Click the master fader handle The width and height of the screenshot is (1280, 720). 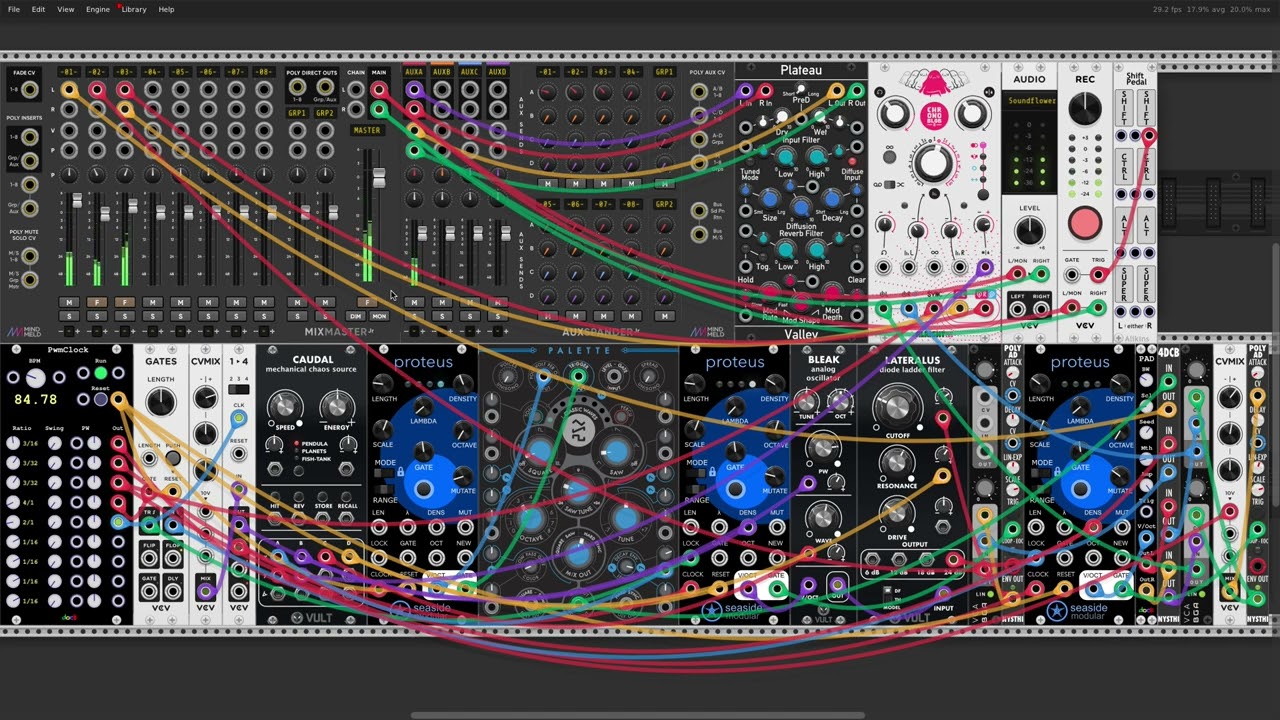click(x=379, y=178)
